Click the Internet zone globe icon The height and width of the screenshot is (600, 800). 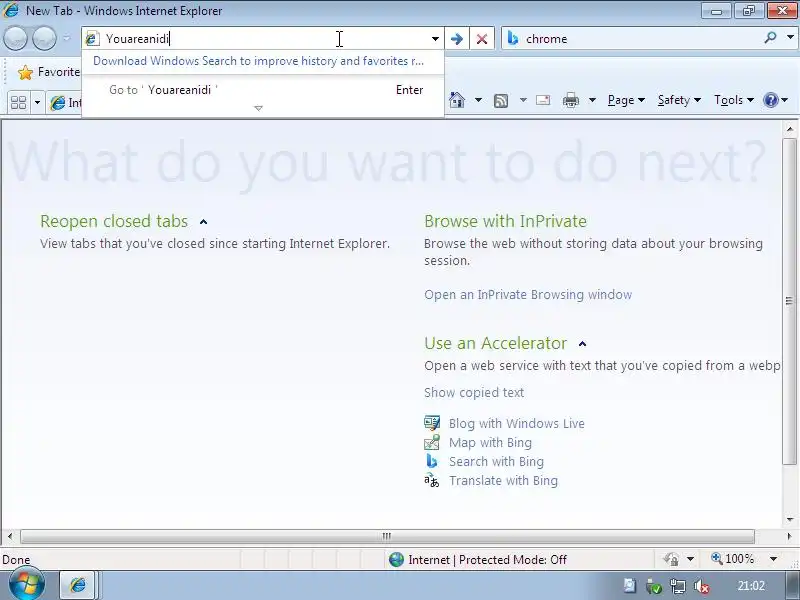[396, 560]
